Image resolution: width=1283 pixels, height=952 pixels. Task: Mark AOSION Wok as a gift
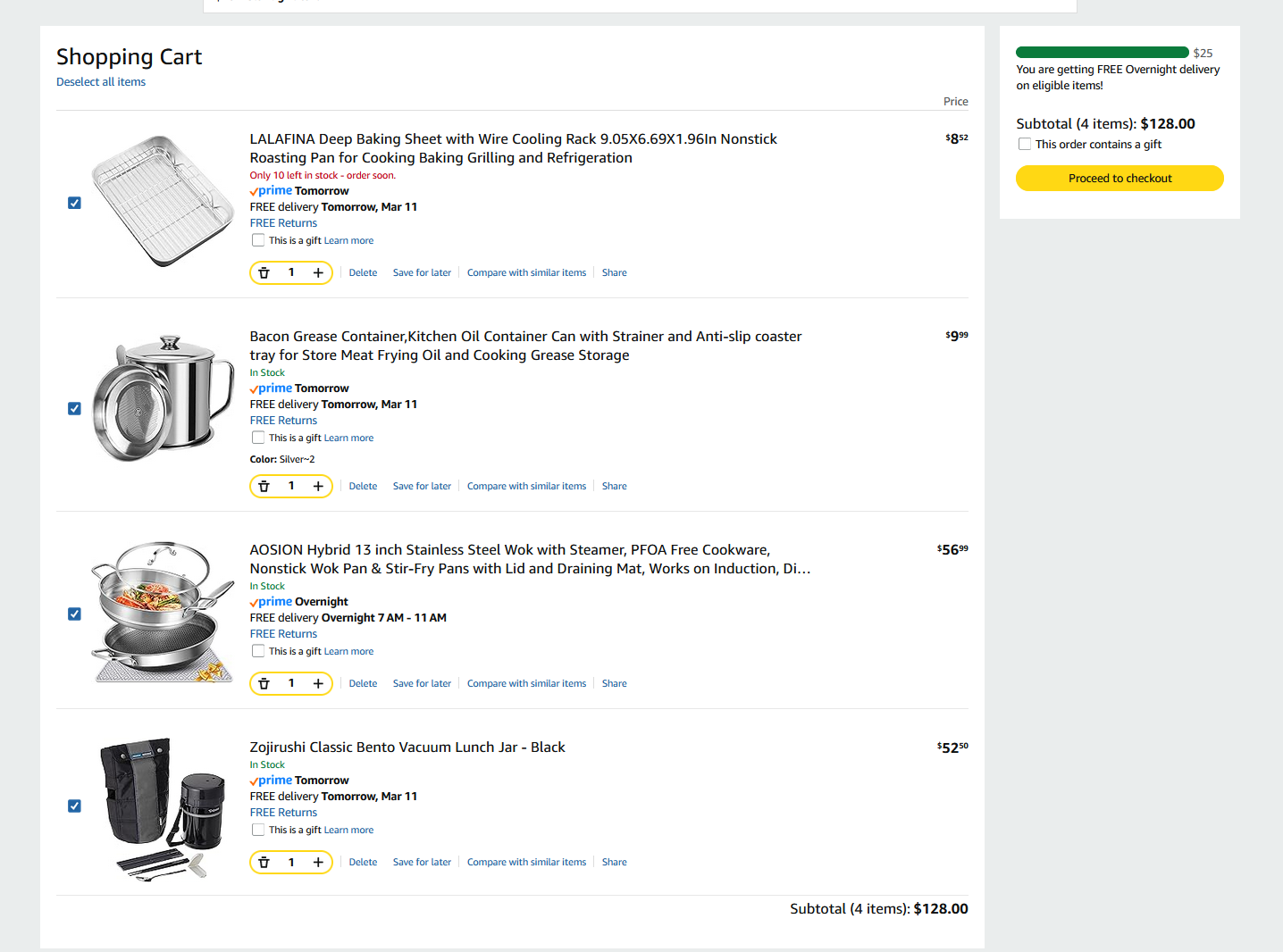coord(258,652)
